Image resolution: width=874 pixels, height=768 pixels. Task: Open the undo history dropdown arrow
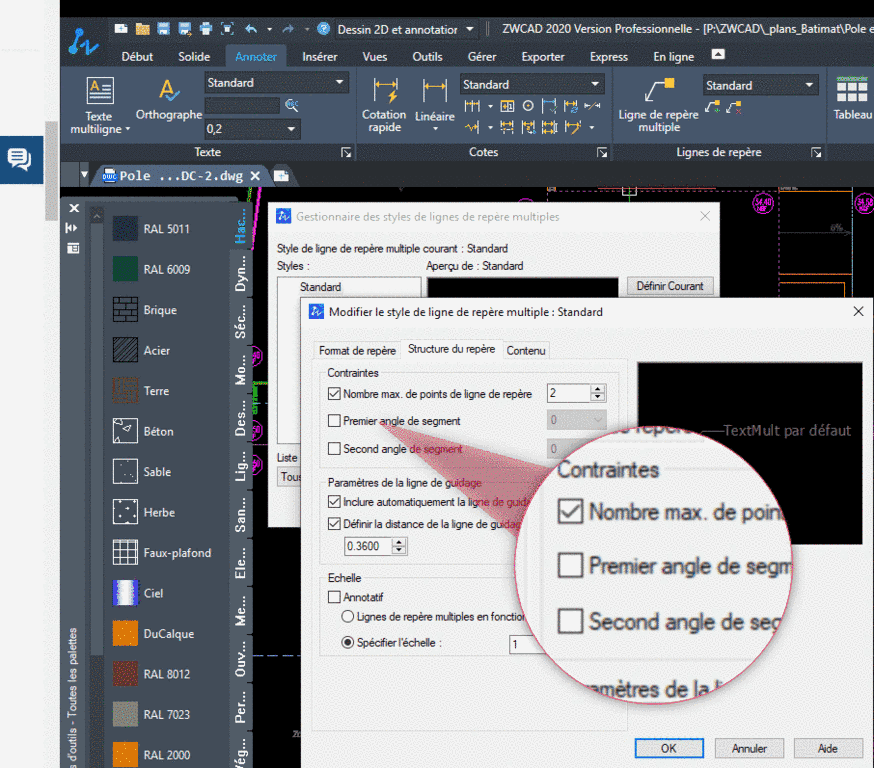[x=270, y=28]
